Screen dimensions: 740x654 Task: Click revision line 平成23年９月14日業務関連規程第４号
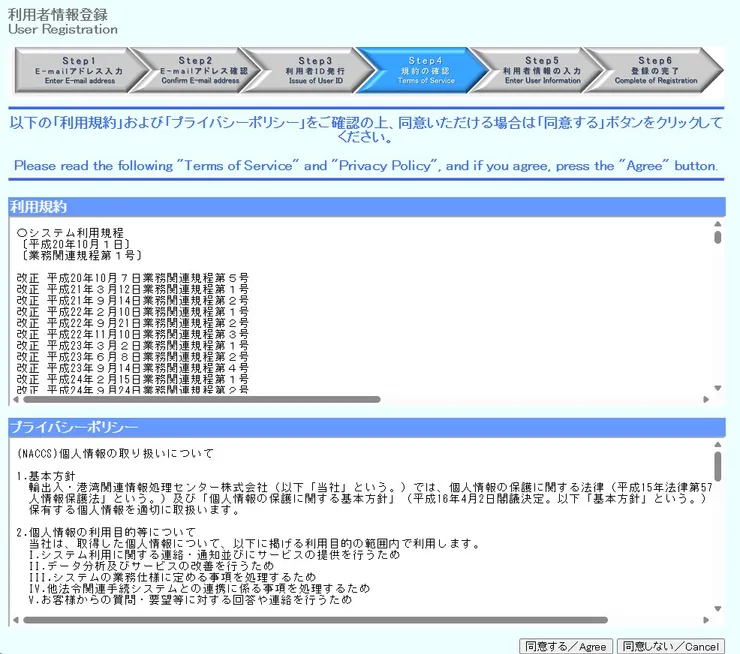point(148,368)
